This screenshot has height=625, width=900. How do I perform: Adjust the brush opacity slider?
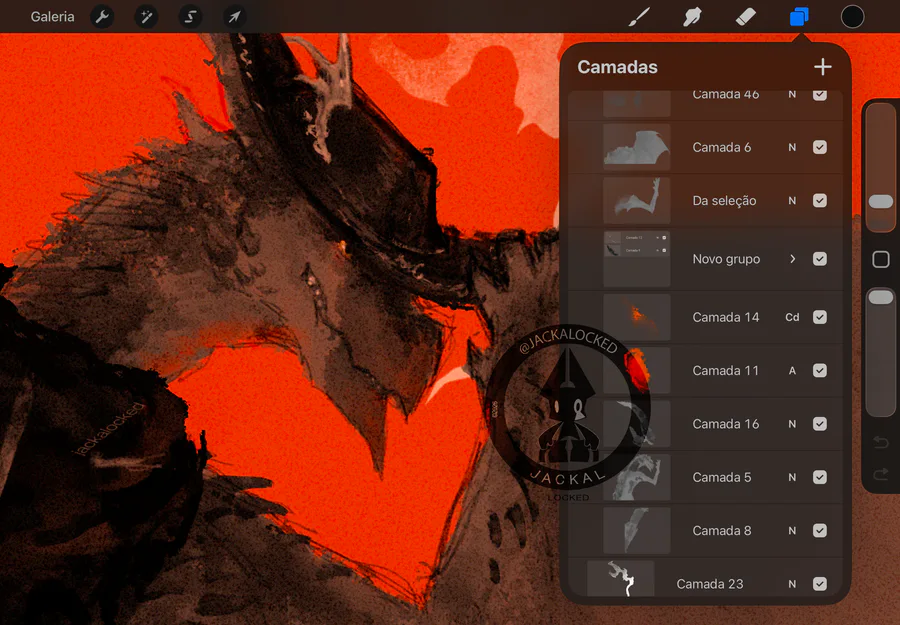click(x=880, y=352)
